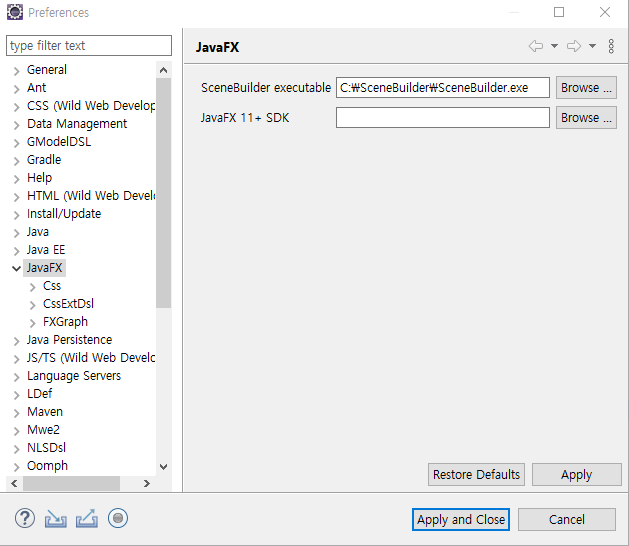This screenshot has width=629, height=546.
Task: Expand the Java EE tree node
Action: point(16,251)
